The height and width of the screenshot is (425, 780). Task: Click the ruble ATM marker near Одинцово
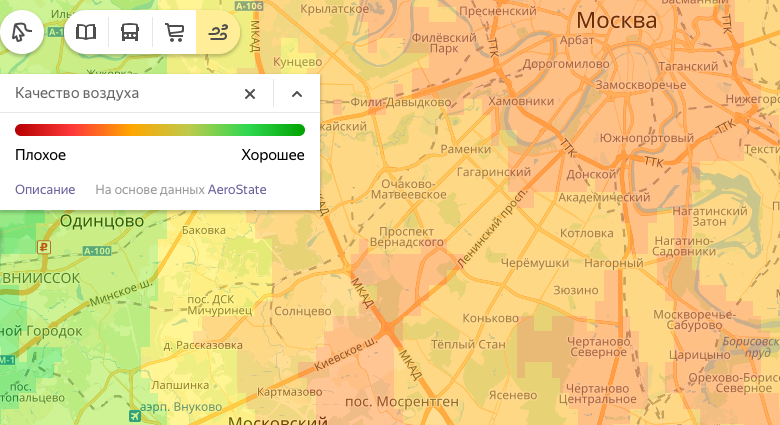[x=44, y=246]
